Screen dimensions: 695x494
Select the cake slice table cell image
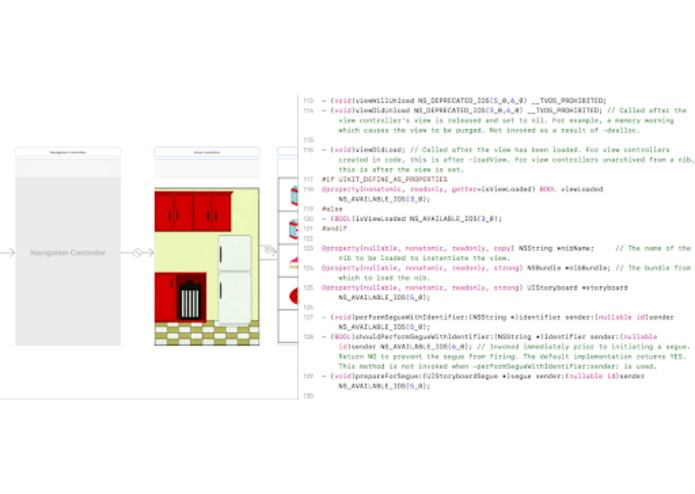tap(293, 261)
